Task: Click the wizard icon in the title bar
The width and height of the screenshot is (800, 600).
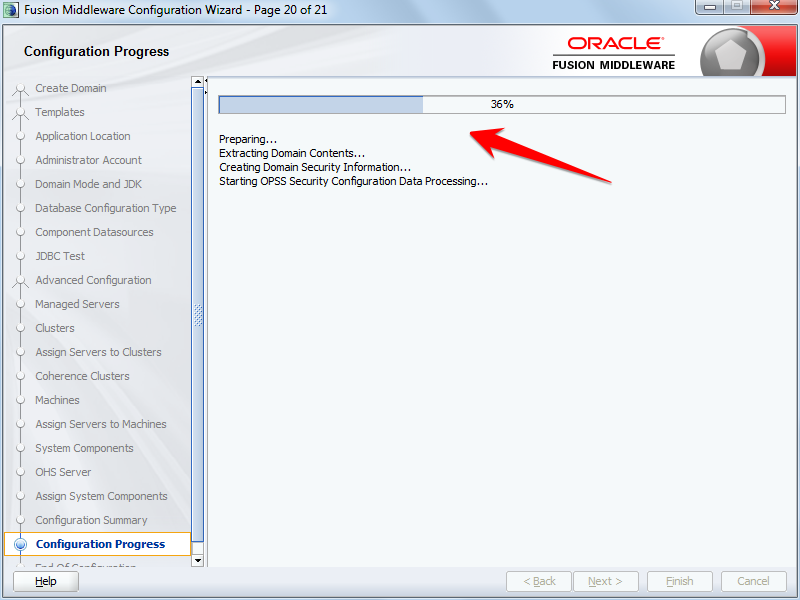Action: point(10,8)
